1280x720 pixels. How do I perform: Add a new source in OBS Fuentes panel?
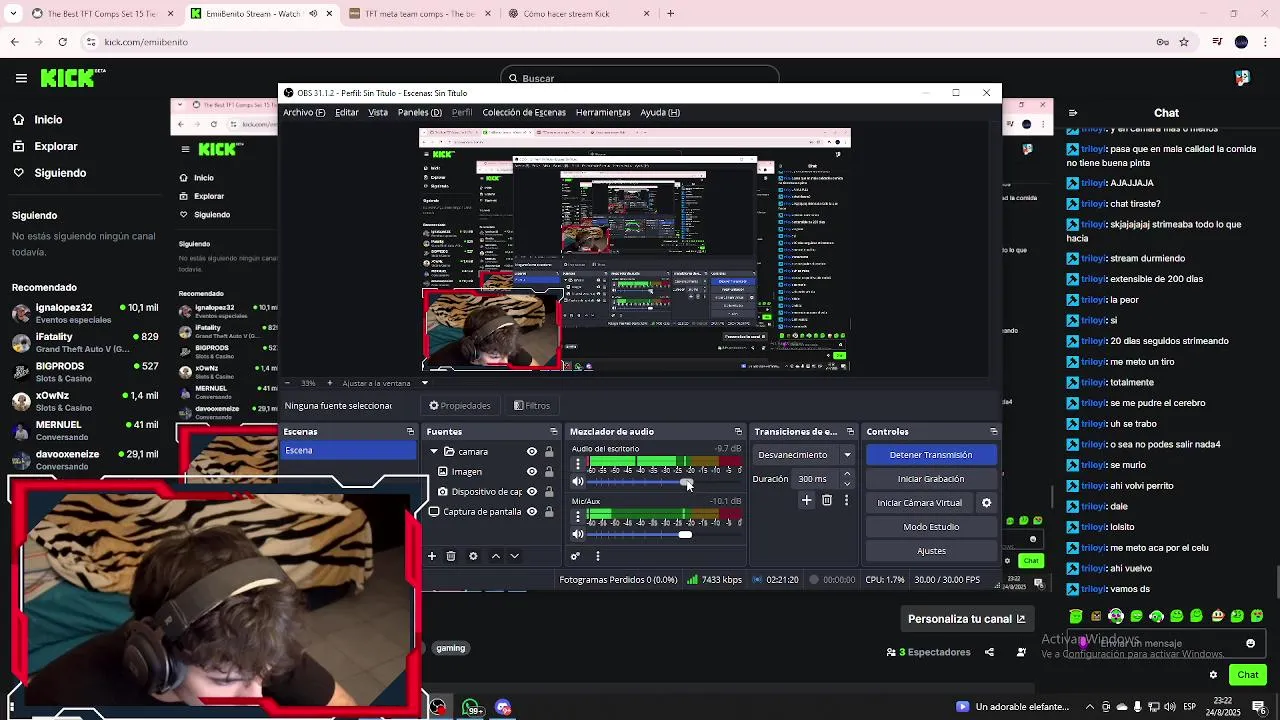coord(432,556)
